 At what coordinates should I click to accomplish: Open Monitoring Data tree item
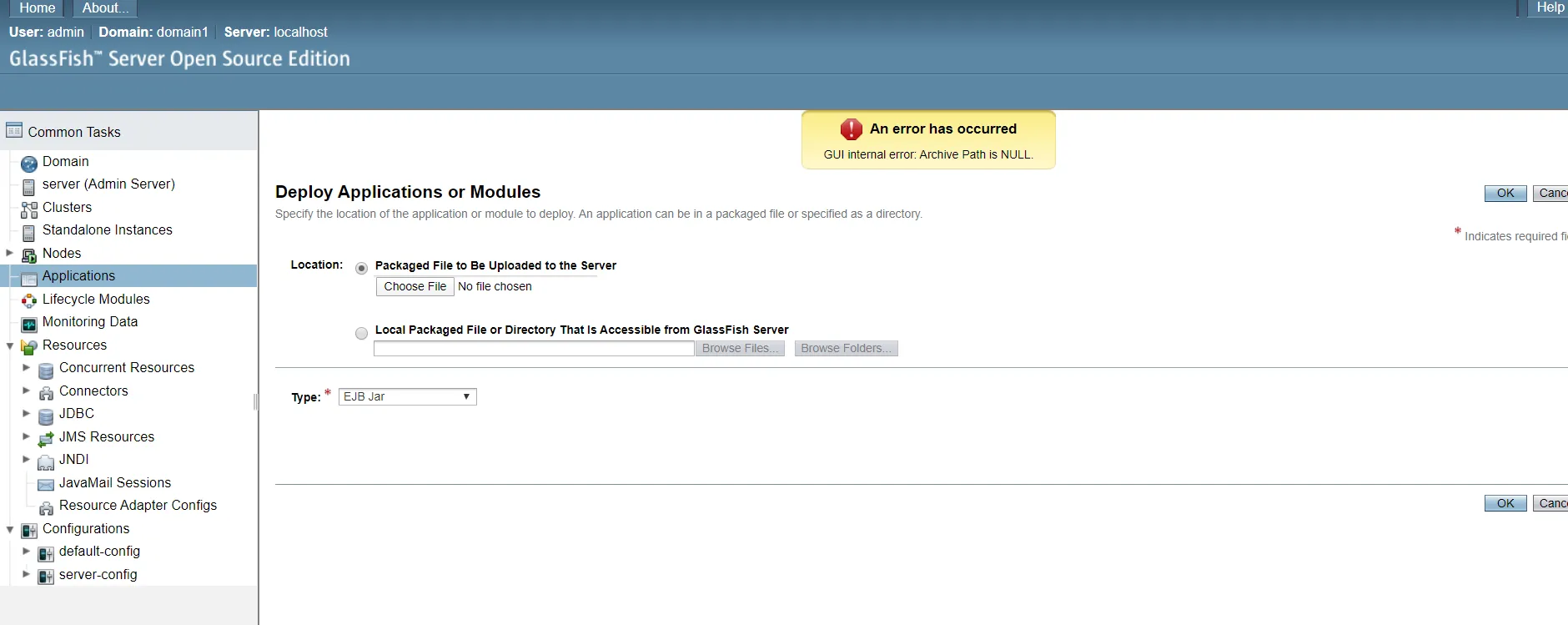coord(90,321)
